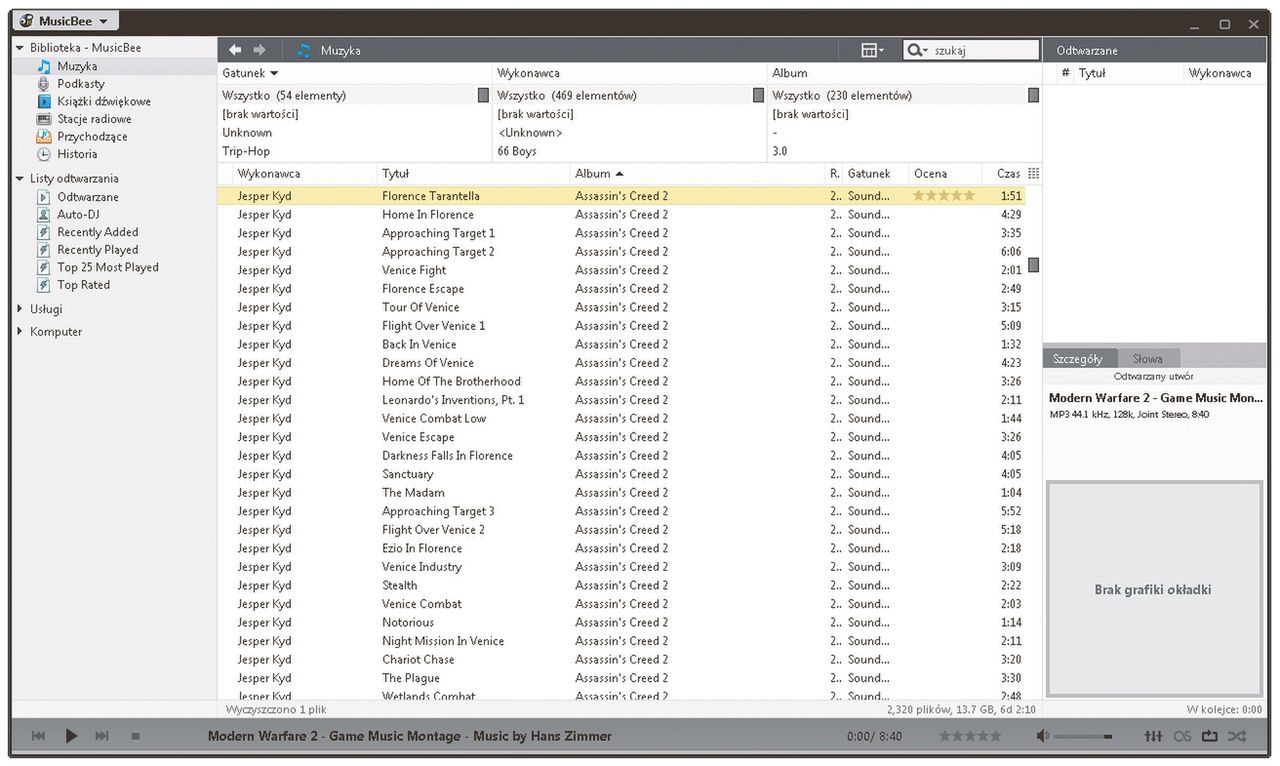1280x766 pixels.
Task: Sort track list by Ocena column
Action: click(930, 174)
